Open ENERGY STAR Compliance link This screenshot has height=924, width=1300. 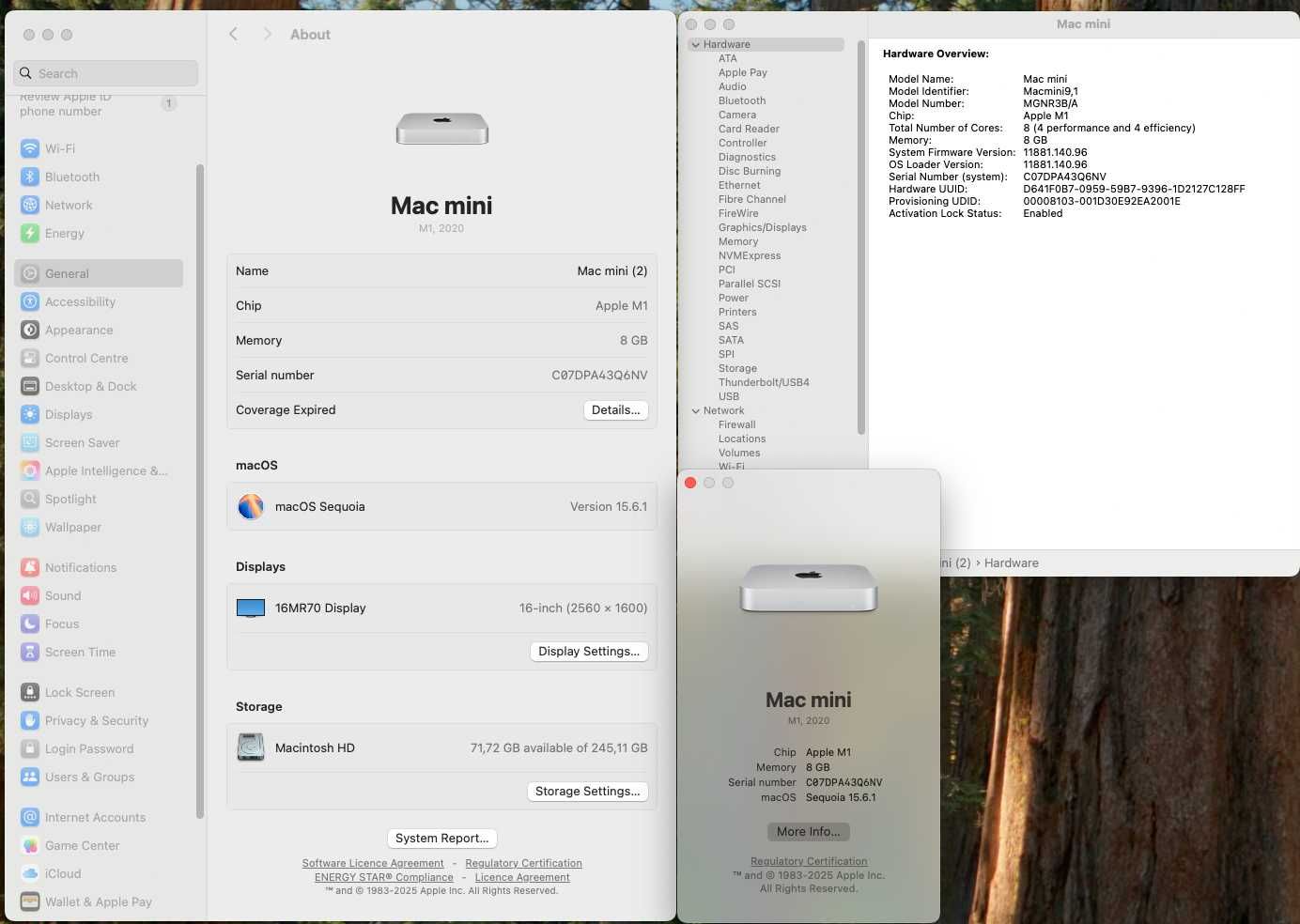tap(384, 877)
